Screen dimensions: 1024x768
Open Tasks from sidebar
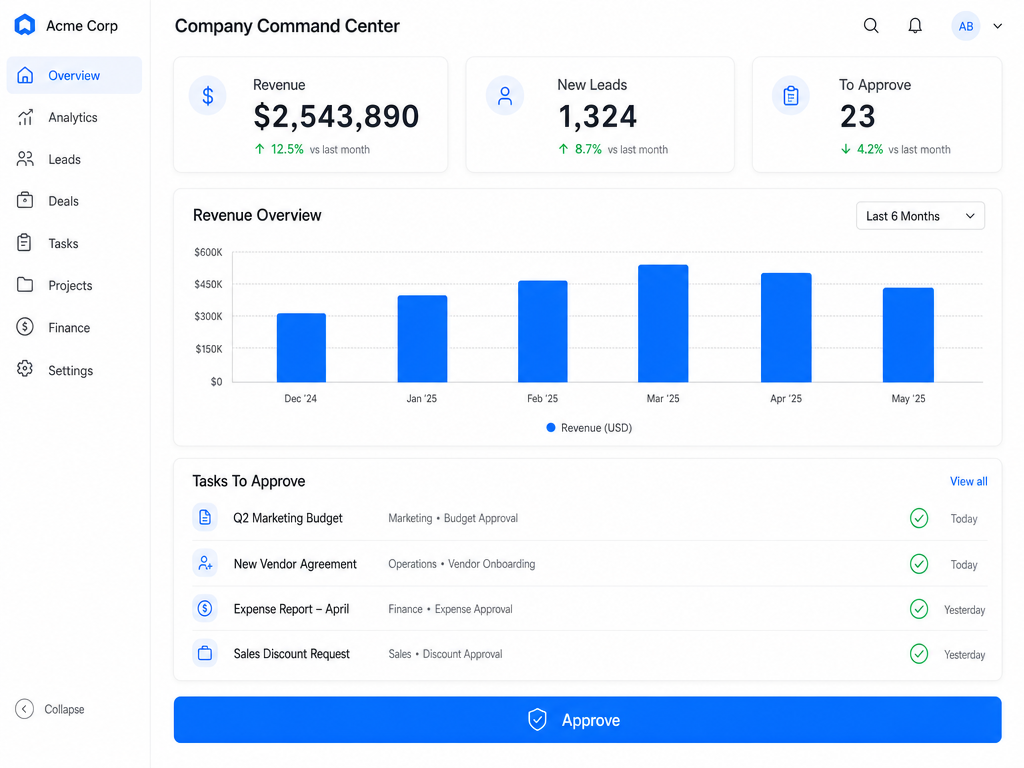point(74,244)
